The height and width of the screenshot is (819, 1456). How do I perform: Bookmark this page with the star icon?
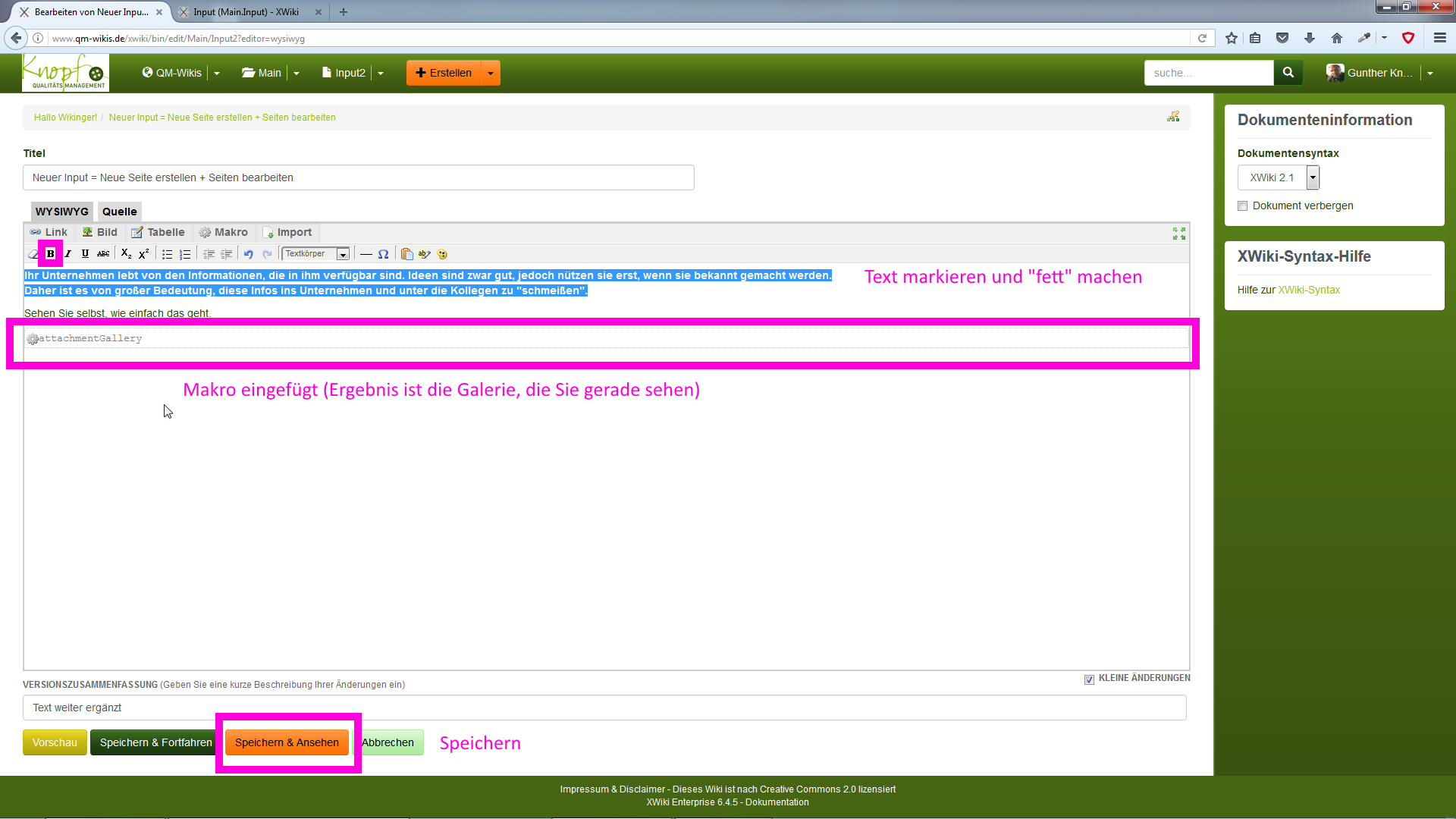coord(1232,38)
